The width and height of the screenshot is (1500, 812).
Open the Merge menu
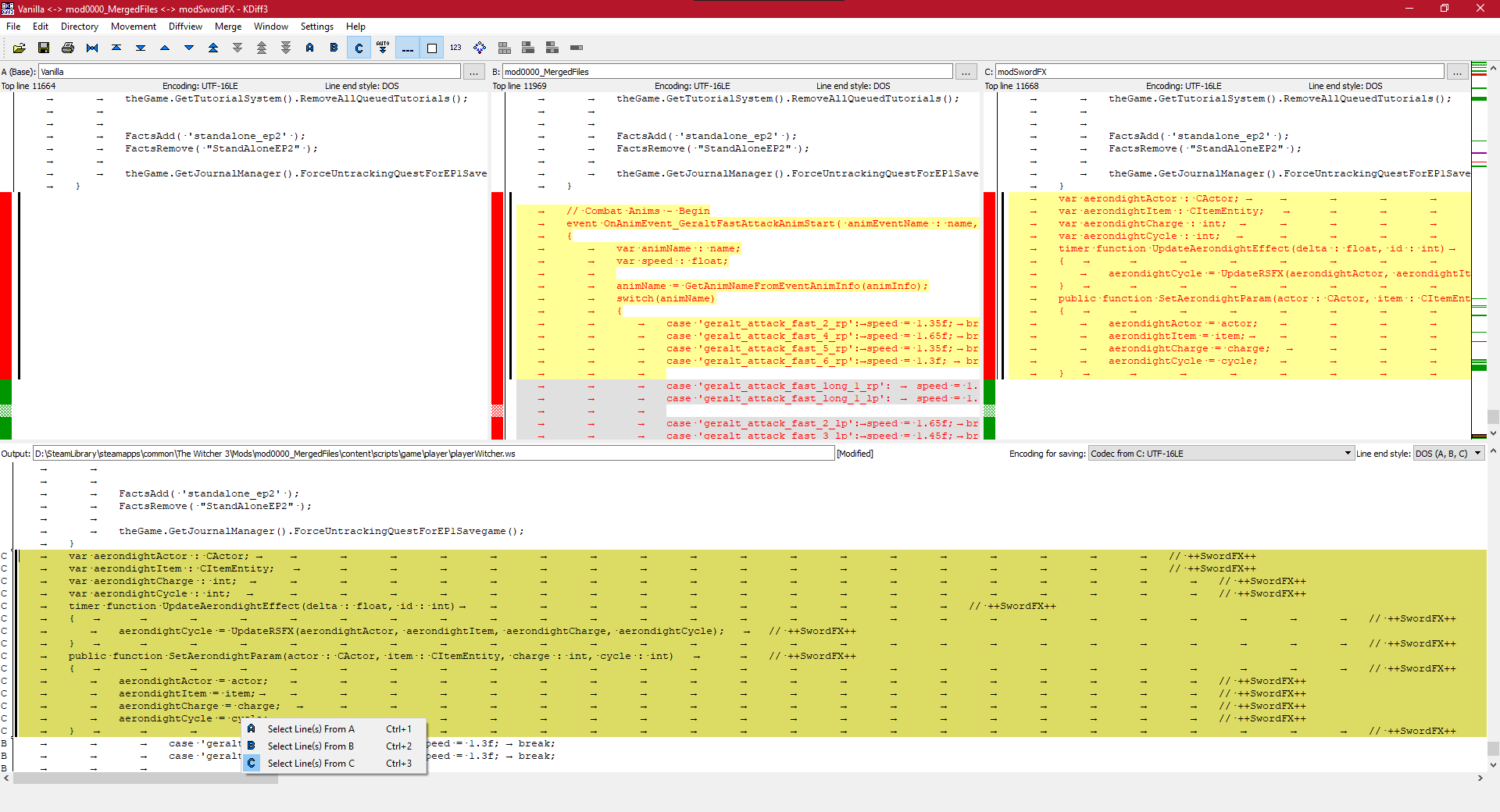tap(228, 27)
